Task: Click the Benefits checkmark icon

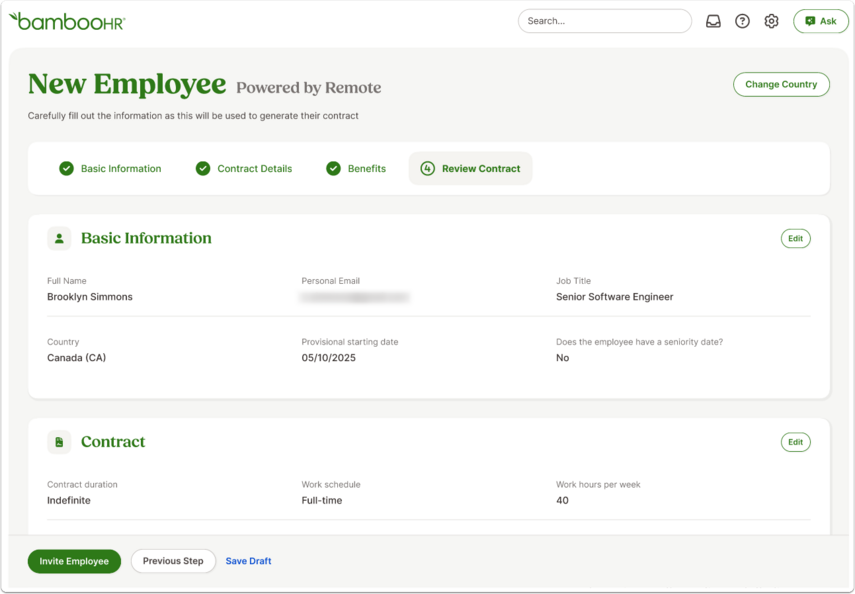Action: [x=333, y=169]
